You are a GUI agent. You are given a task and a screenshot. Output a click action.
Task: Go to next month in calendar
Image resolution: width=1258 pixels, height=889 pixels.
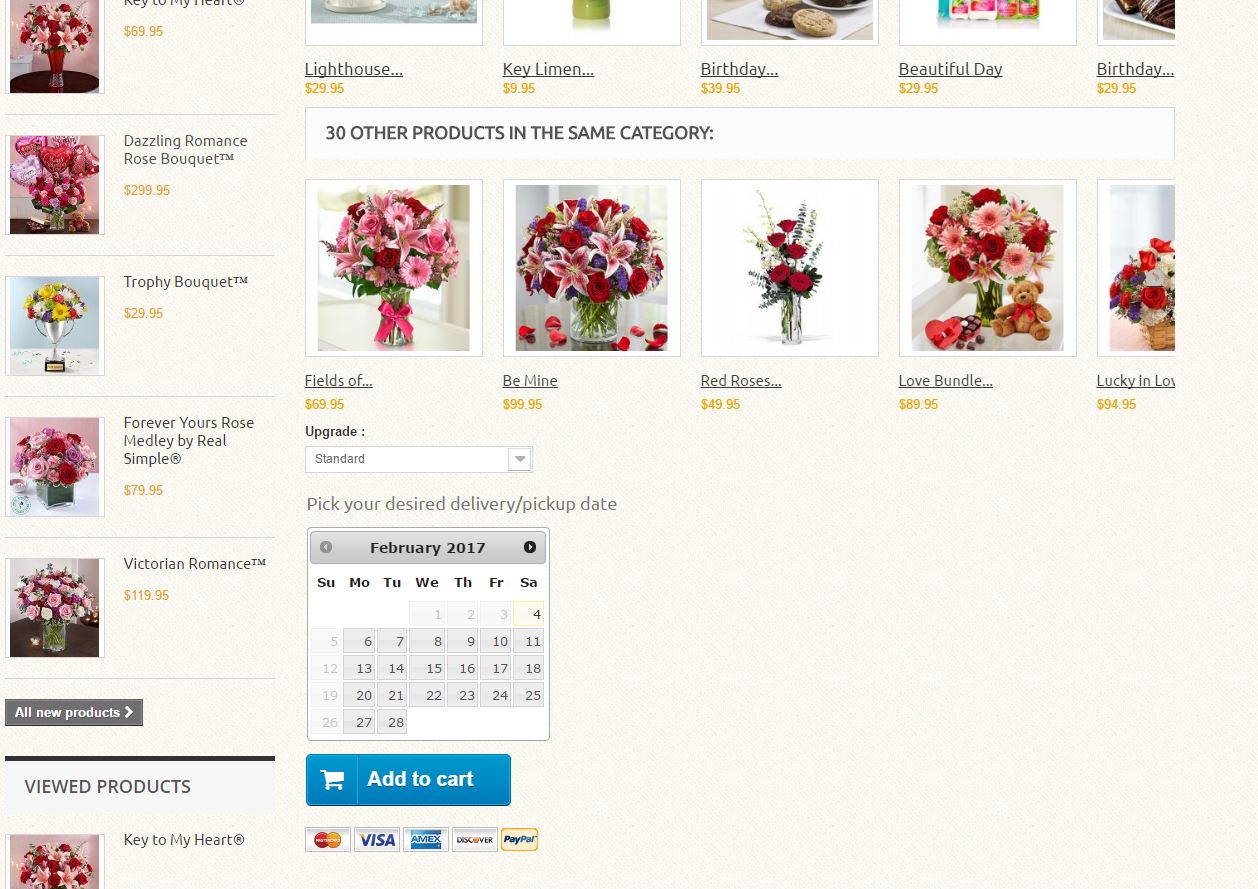(x=530, y=547)
